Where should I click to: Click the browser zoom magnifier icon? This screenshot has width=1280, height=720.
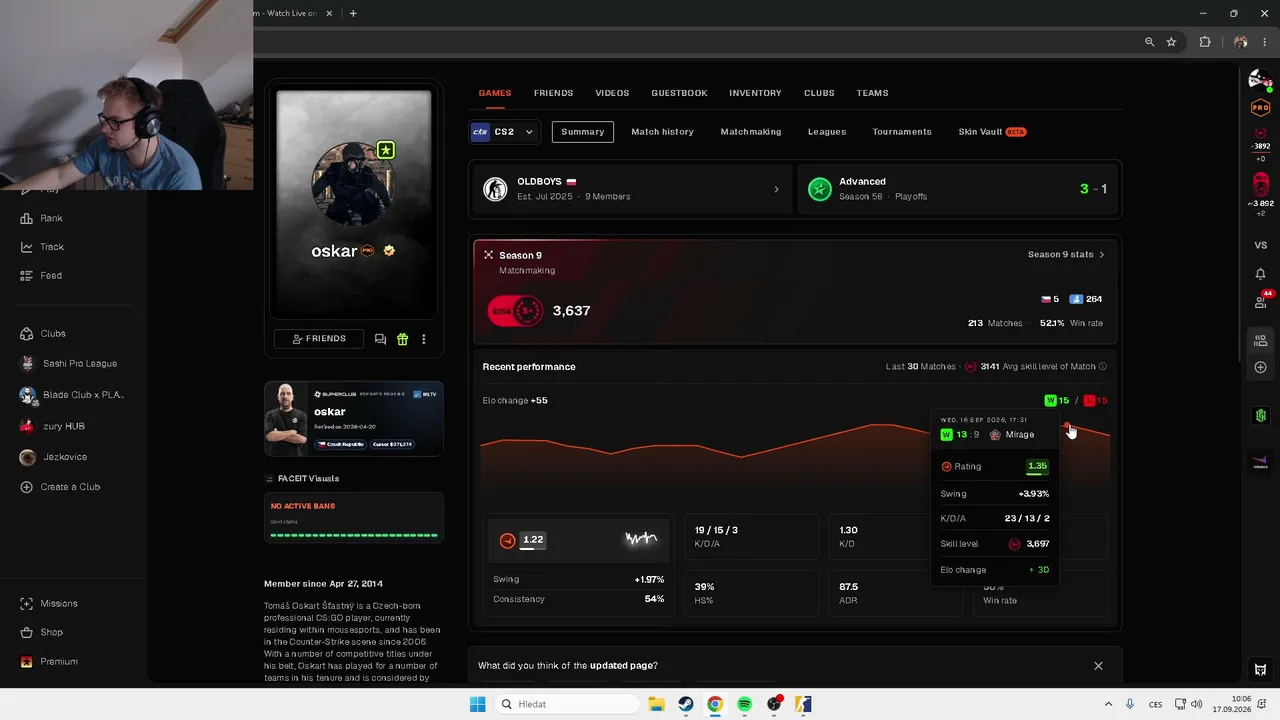pyautogui.click(x=1150, y=42)
